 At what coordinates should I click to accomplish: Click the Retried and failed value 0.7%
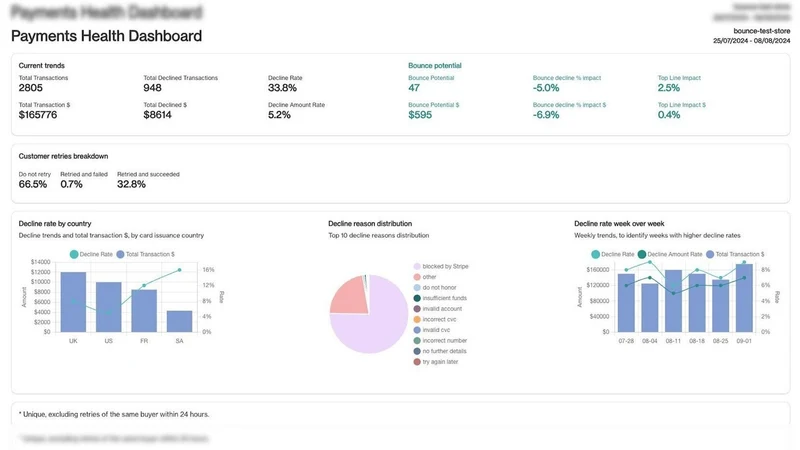(71, 184)
